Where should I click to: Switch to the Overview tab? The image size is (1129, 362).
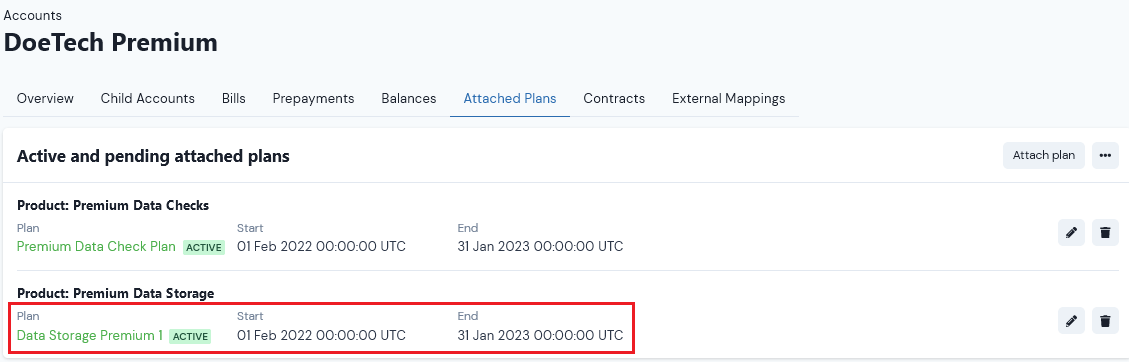point(45,99)
